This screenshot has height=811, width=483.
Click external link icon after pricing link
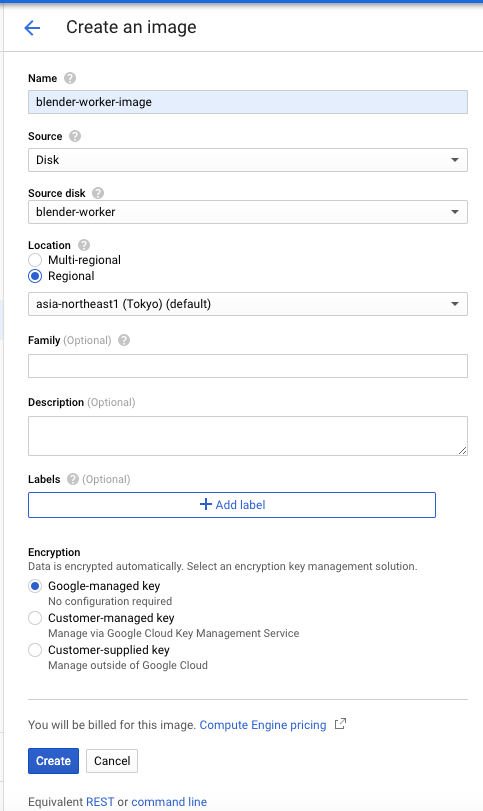[340, 724]
